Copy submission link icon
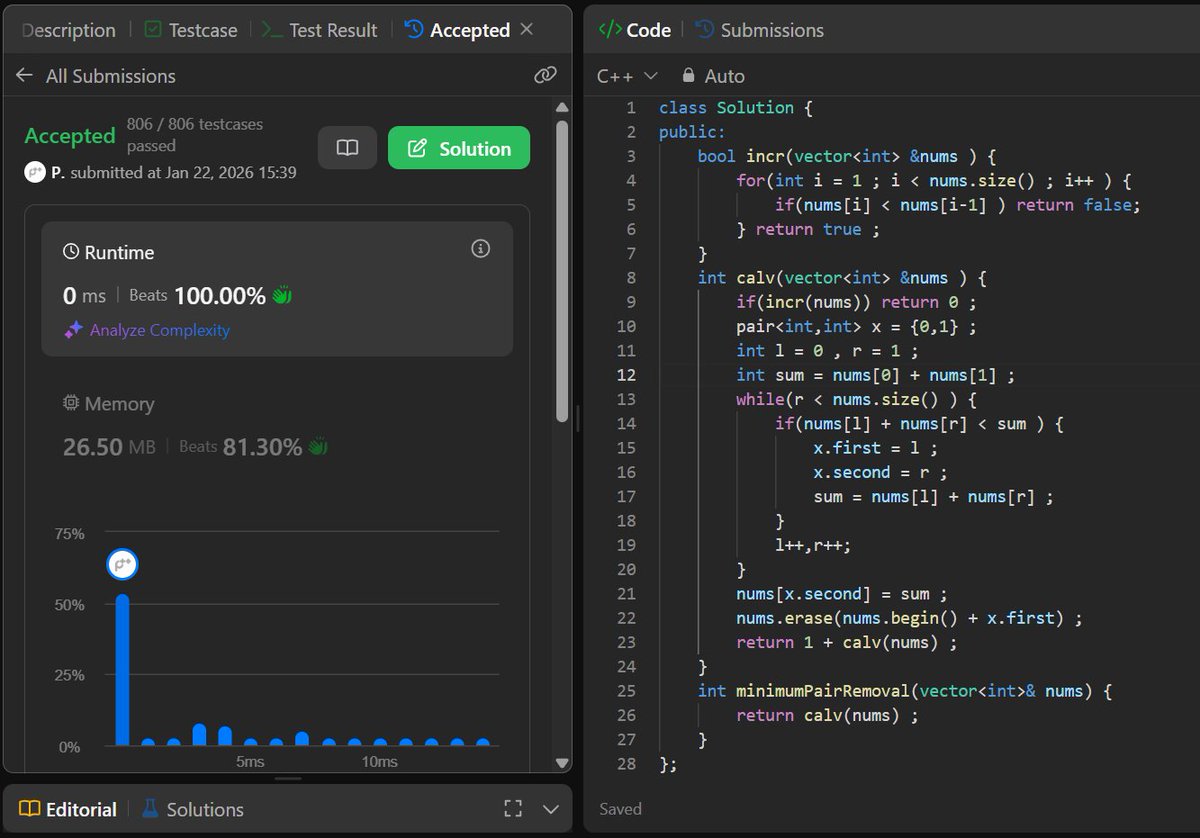The image size is (1200, 838). (x=544, y=75)
